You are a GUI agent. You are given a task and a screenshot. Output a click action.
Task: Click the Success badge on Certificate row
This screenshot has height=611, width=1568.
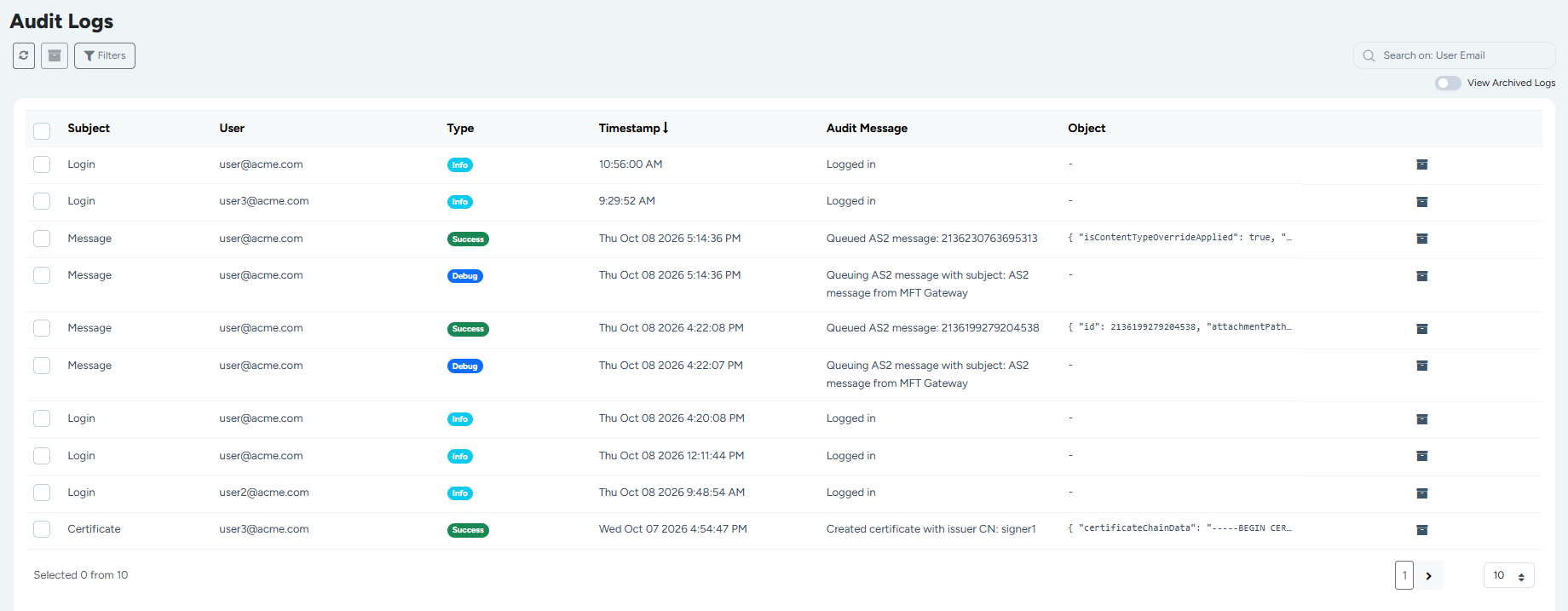pyautogui.click(x=468, y=530)
